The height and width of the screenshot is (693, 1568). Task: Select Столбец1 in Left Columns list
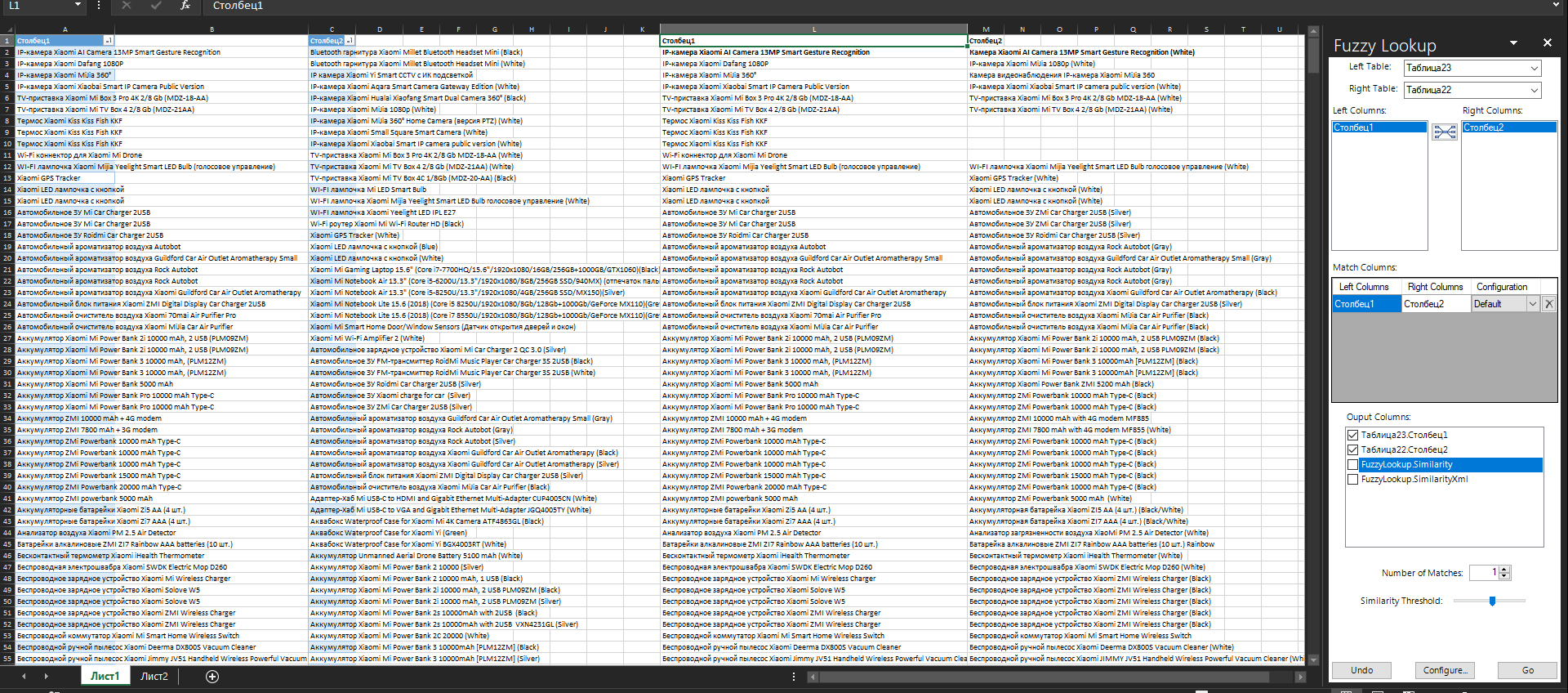point(1379,127)
